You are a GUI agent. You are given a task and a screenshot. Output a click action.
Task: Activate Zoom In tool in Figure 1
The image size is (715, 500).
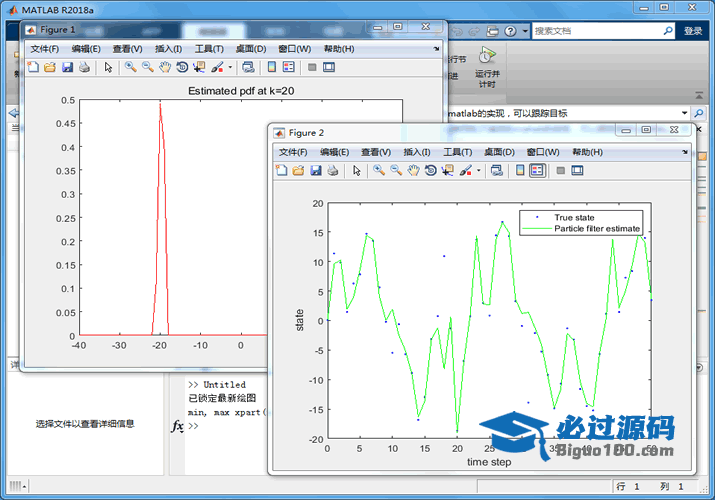[x=130, y=67]
